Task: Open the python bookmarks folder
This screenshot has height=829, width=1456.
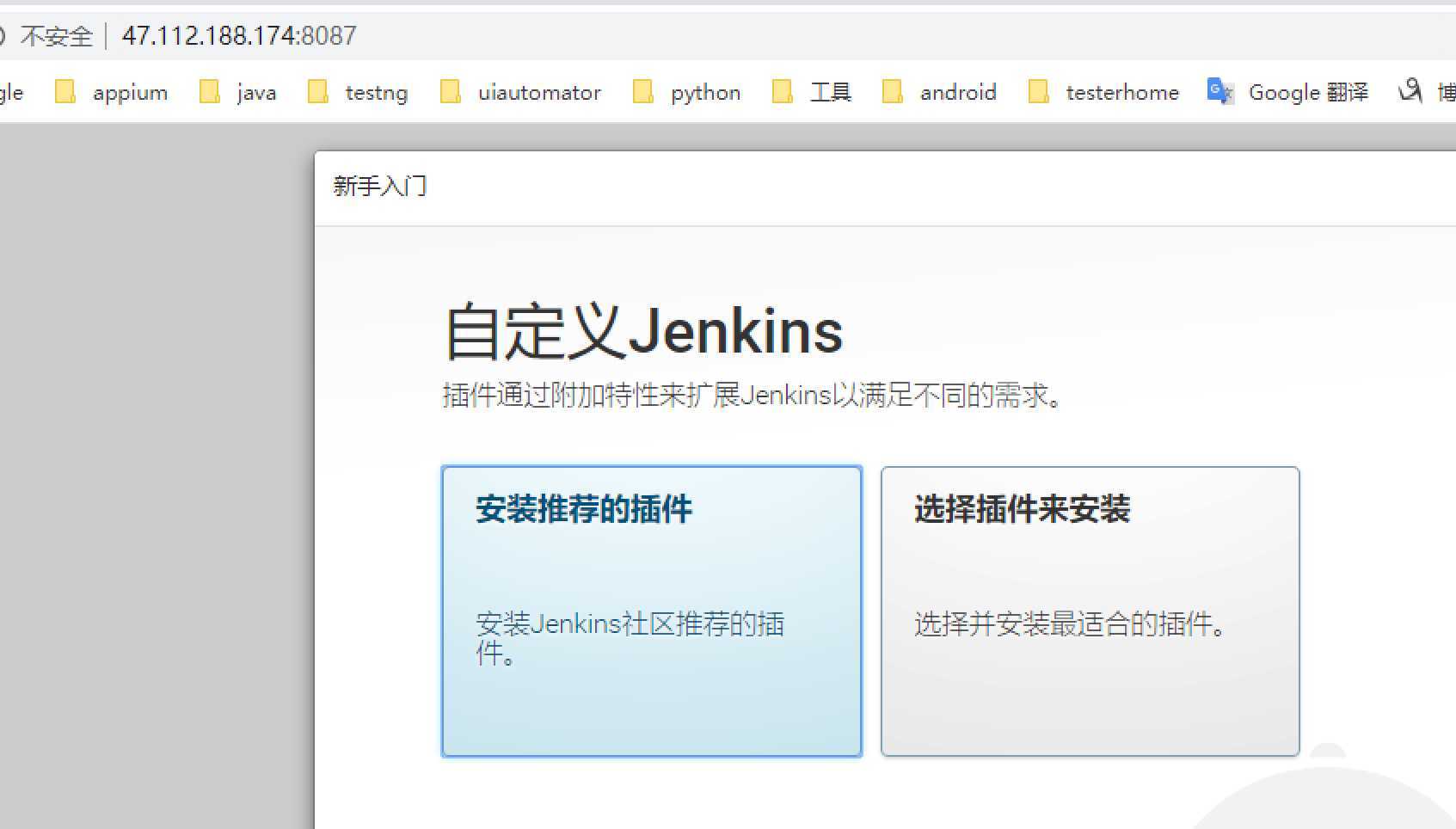Action: coord(686,92)
